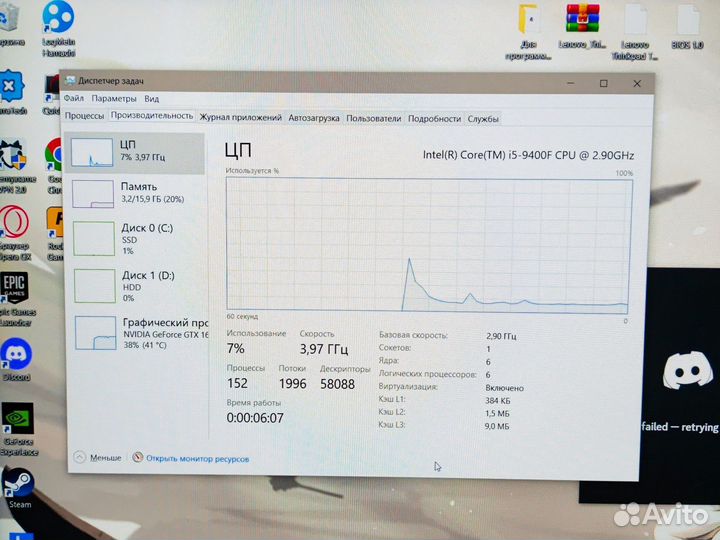
Task: Switch to the Журнал приложений tab
Action: click(241, 118)
